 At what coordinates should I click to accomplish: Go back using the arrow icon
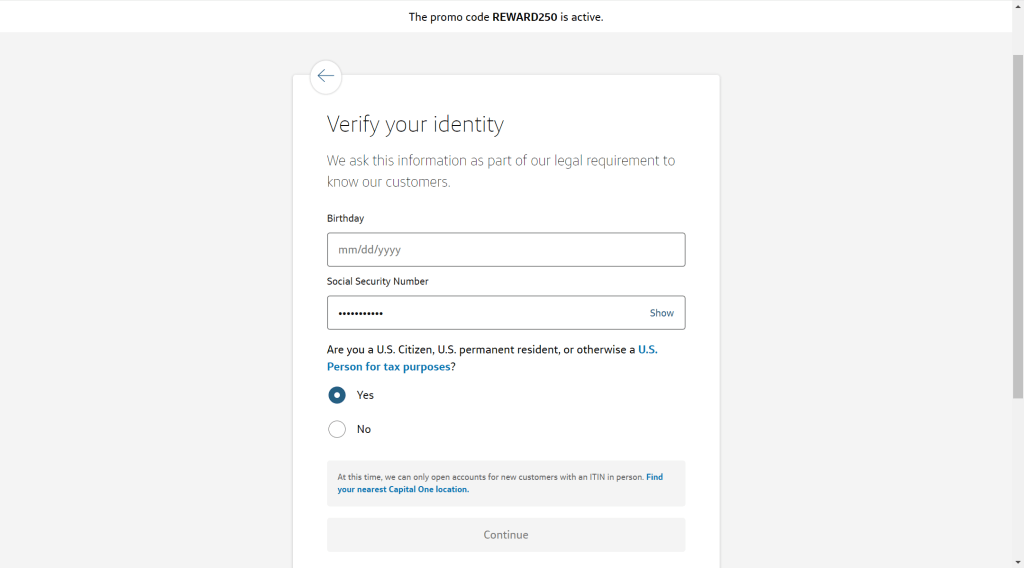coord(325,76)
